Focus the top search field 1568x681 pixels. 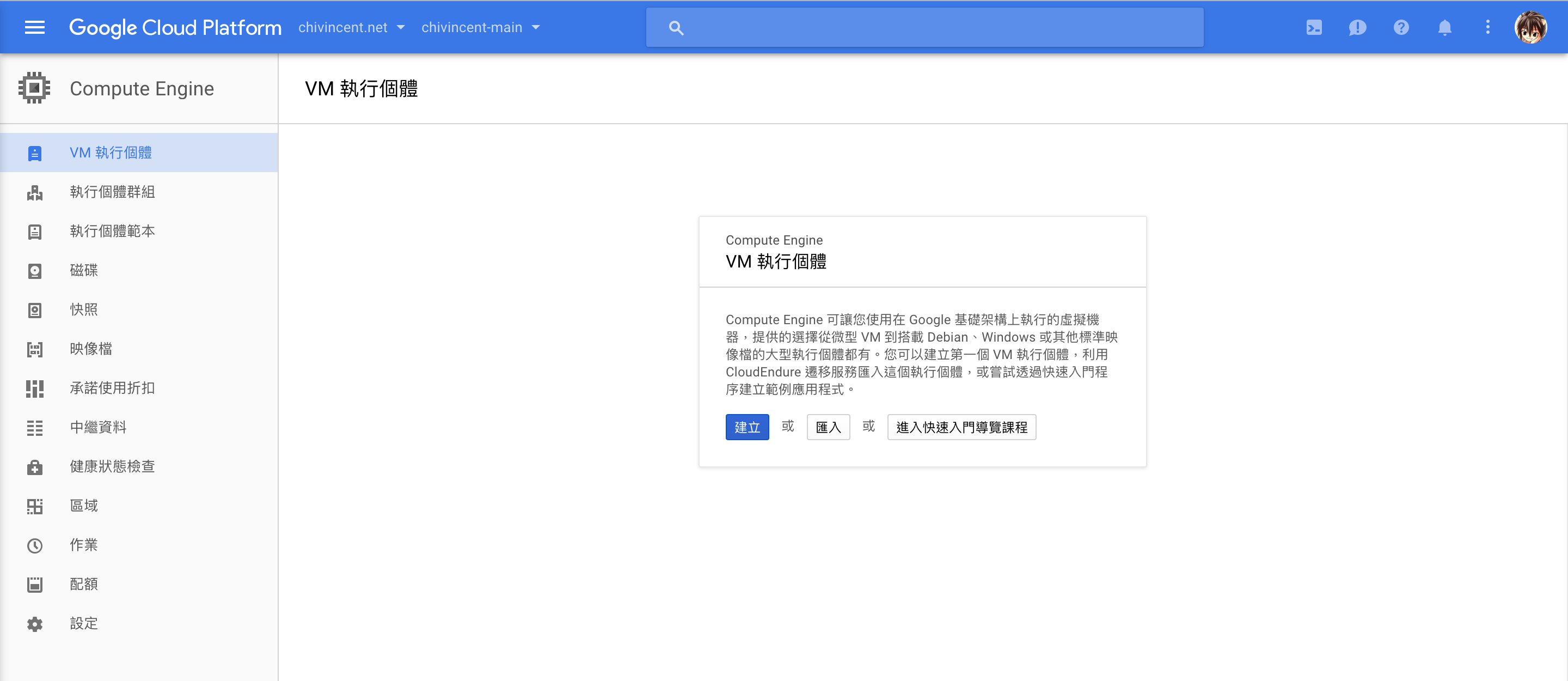pos(924,27)
